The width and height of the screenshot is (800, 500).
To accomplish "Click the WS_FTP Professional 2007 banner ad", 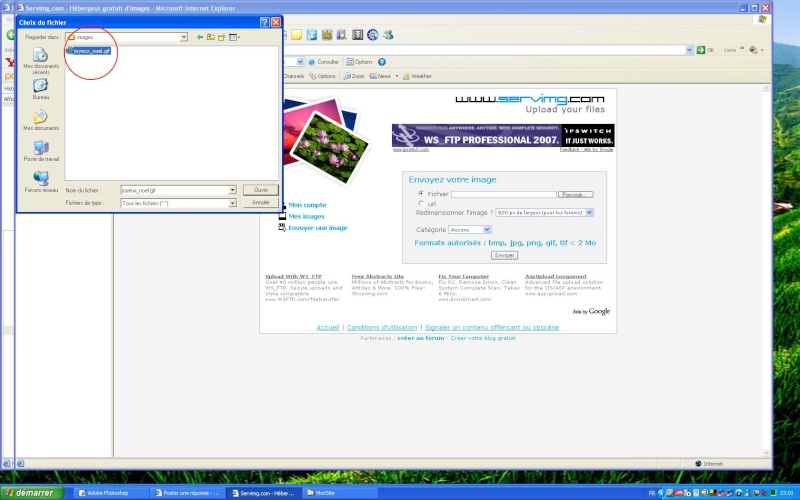I will pos(503,136).
